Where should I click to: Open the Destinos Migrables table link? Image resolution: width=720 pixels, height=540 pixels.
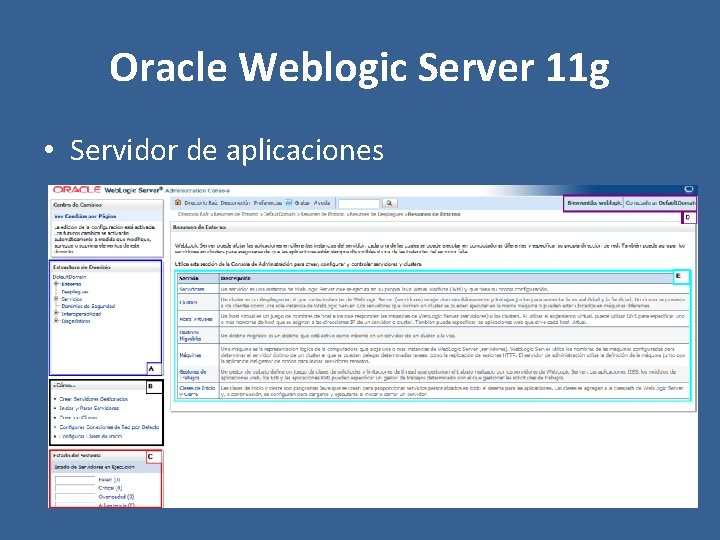pyautogui.click(x=190, y=335)
